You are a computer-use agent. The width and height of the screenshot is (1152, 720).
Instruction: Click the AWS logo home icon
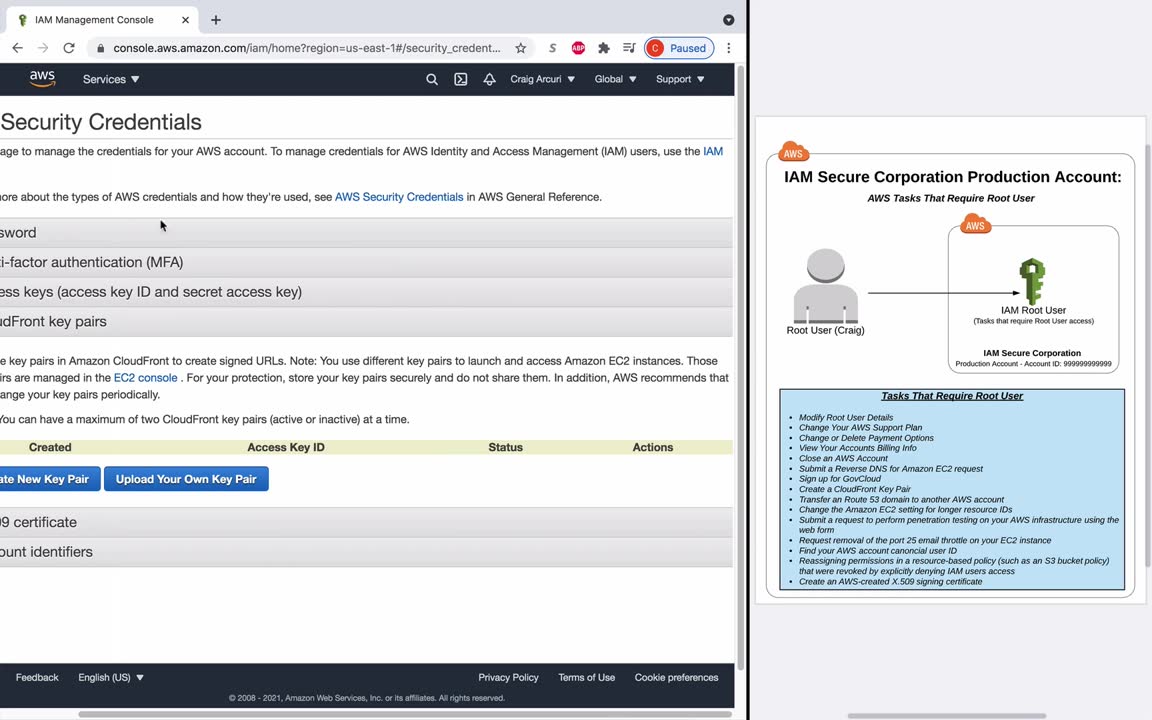click(x=42, y=79)
